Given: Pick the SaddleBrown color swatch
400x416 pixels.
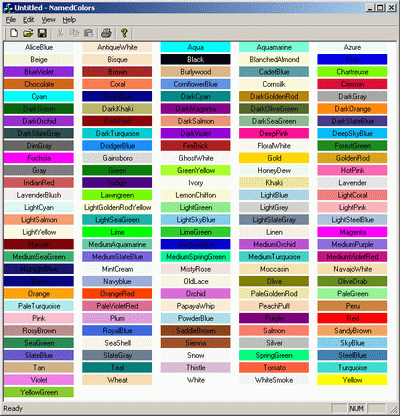Looking at the screenshot, I should (x=196, y=331).
